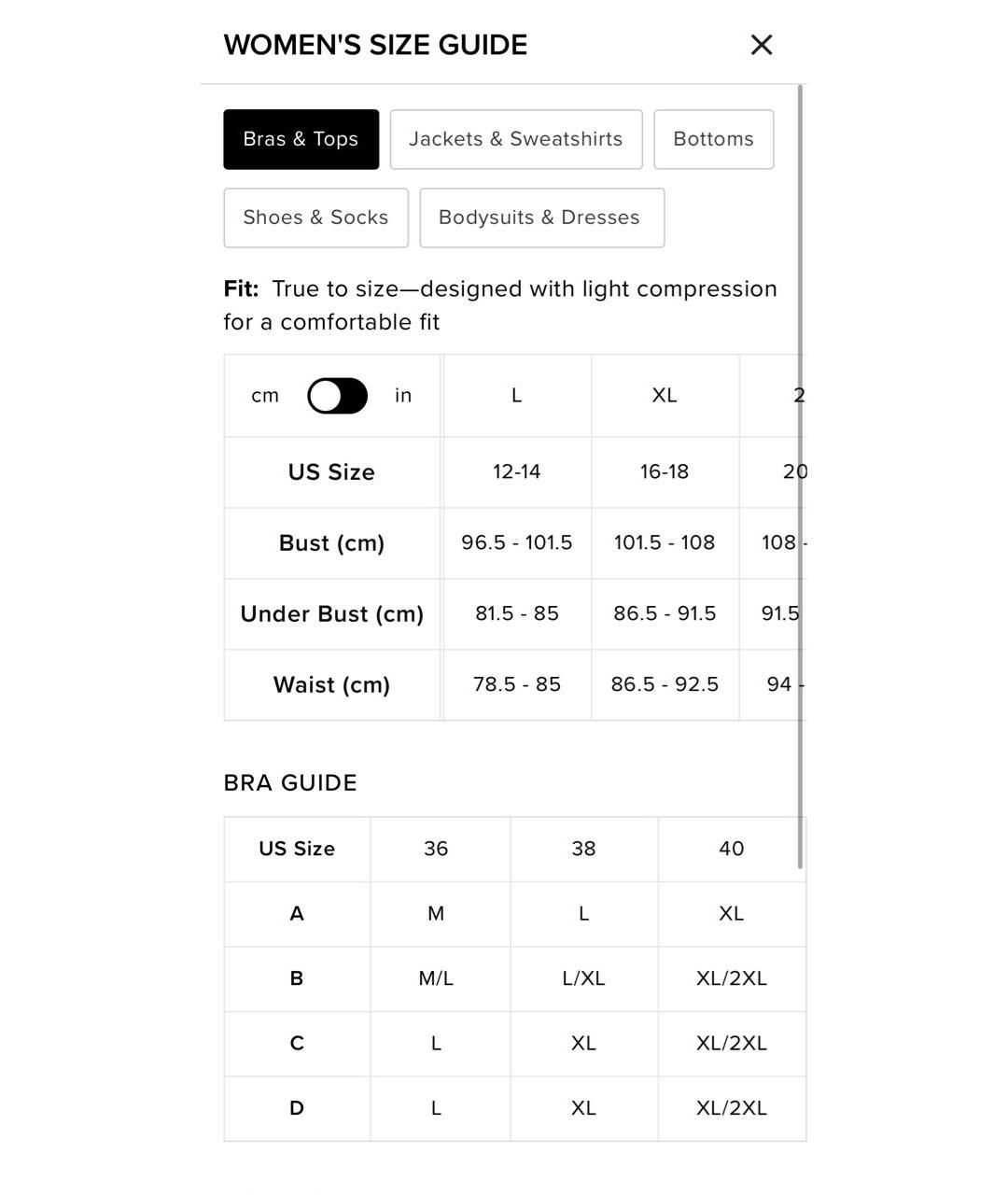Toggle the cm/in unit switch

(337, 396)
